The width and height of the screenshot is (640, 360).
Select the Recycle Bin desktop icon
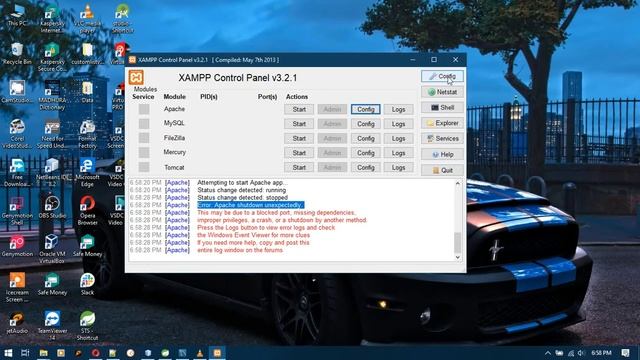pyautogui.click(x=17, y=54)
